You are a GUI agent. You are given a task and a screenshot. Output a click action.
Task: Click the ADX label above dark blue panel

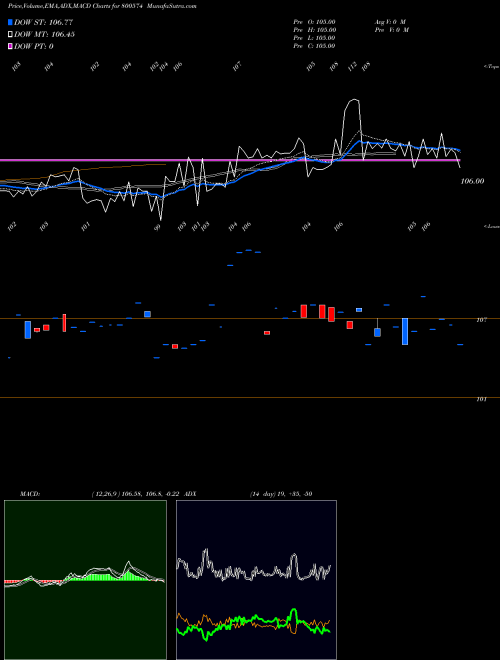190,494
